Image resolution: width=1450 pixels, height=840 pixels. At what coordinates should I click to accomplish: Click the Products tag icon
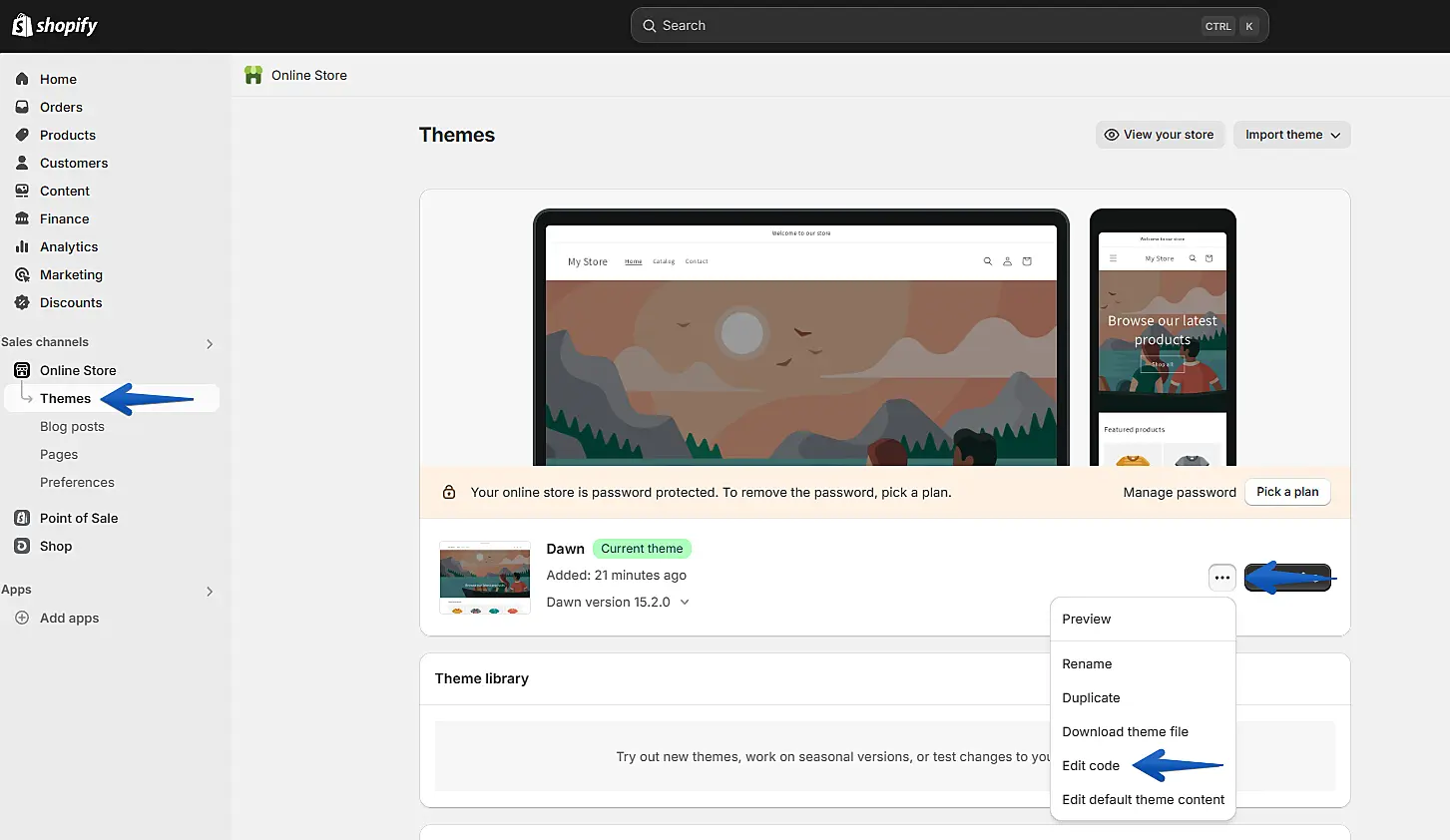(22, 135)
